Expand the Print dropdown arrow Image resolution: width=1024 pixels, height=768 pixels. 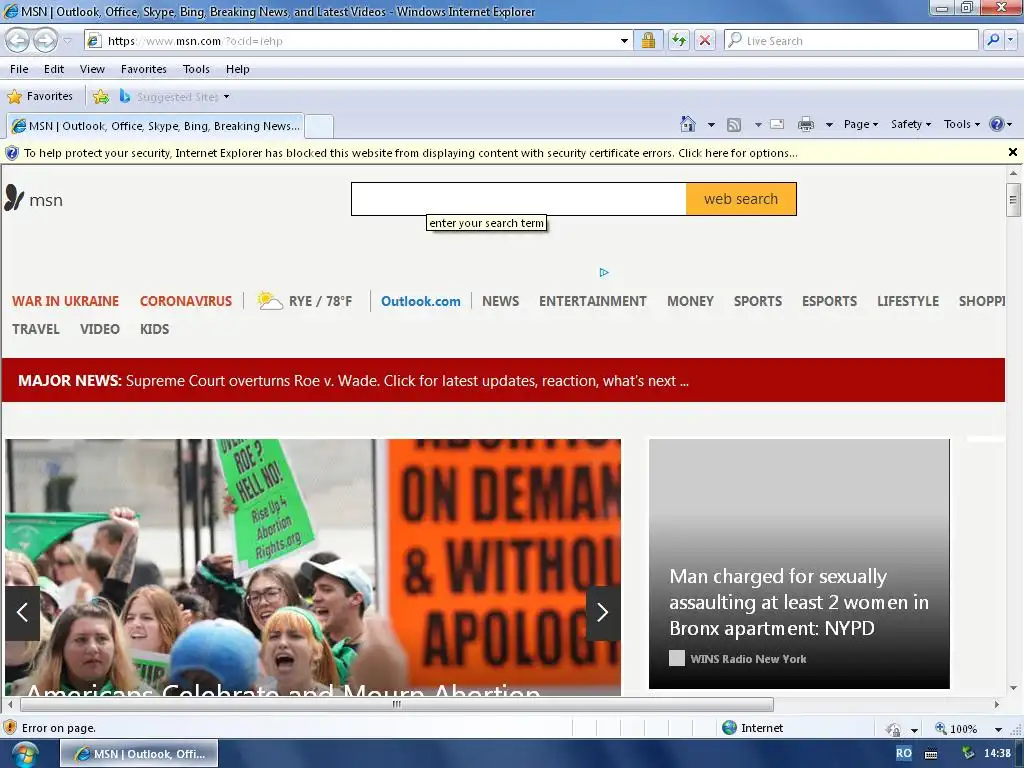829,125
